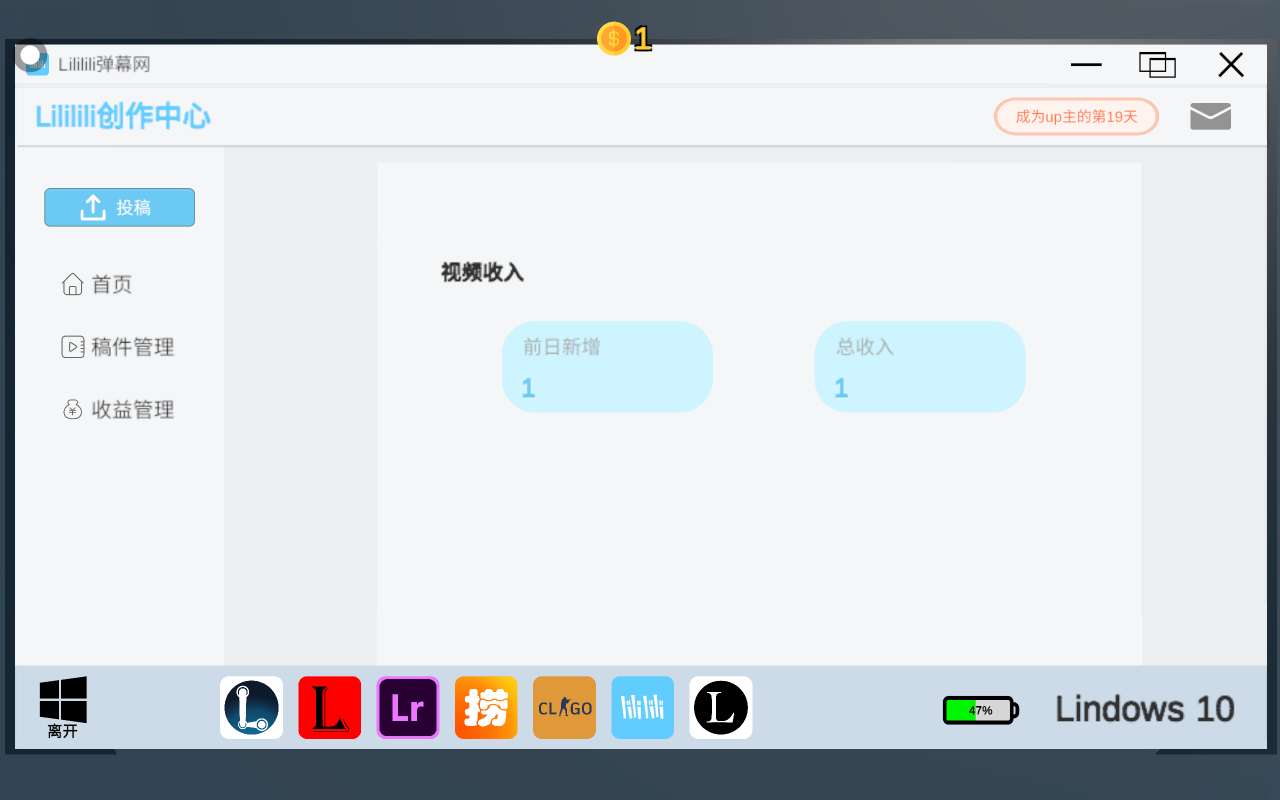Viewport: 1280px width, 800px height.
Task: Click the 投稿 upload button
Action: 119,207
